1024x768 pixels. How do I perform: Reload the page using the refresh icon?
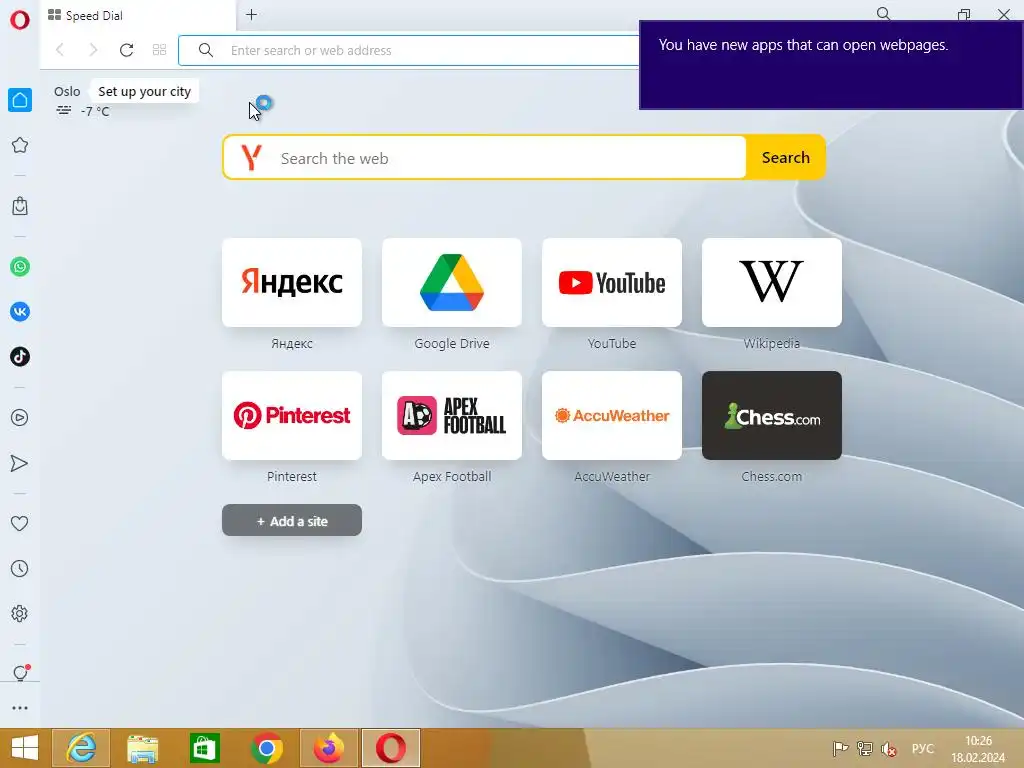[127, 50]
